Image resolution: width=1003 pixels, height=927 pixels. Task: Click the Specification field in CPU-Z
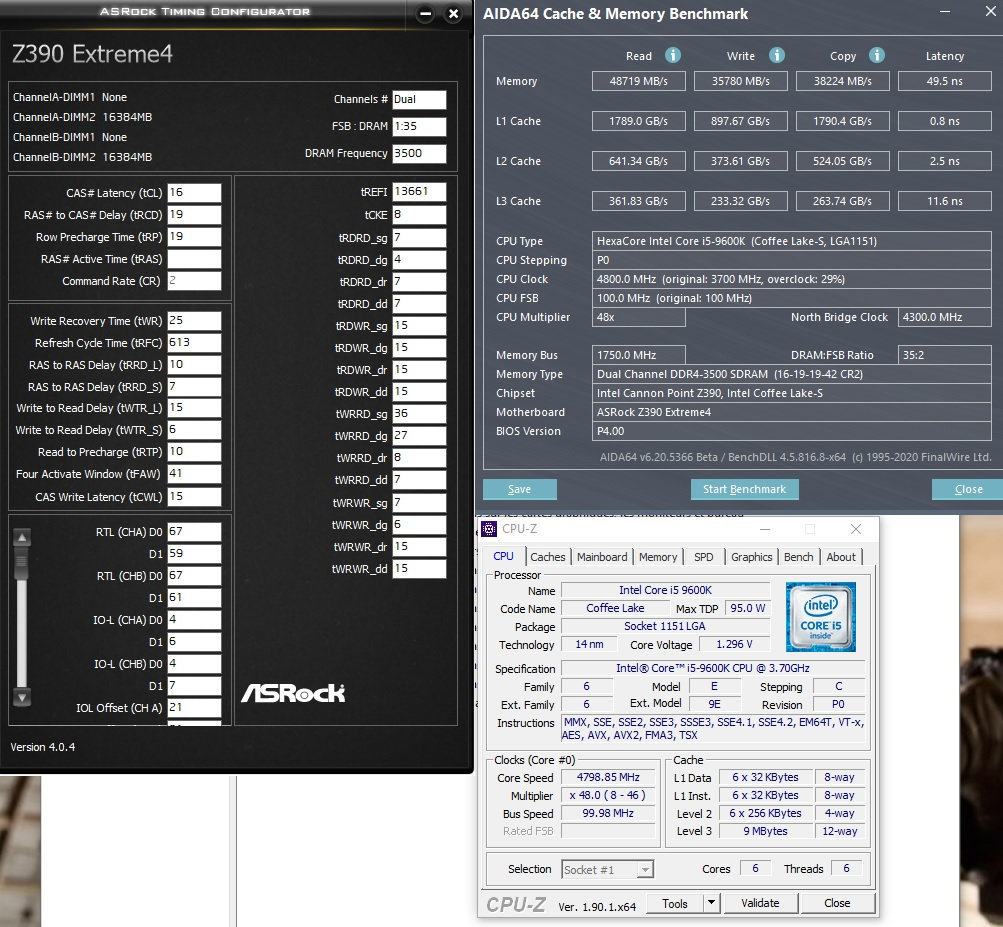pyautogui.click(x=713, y=668)
